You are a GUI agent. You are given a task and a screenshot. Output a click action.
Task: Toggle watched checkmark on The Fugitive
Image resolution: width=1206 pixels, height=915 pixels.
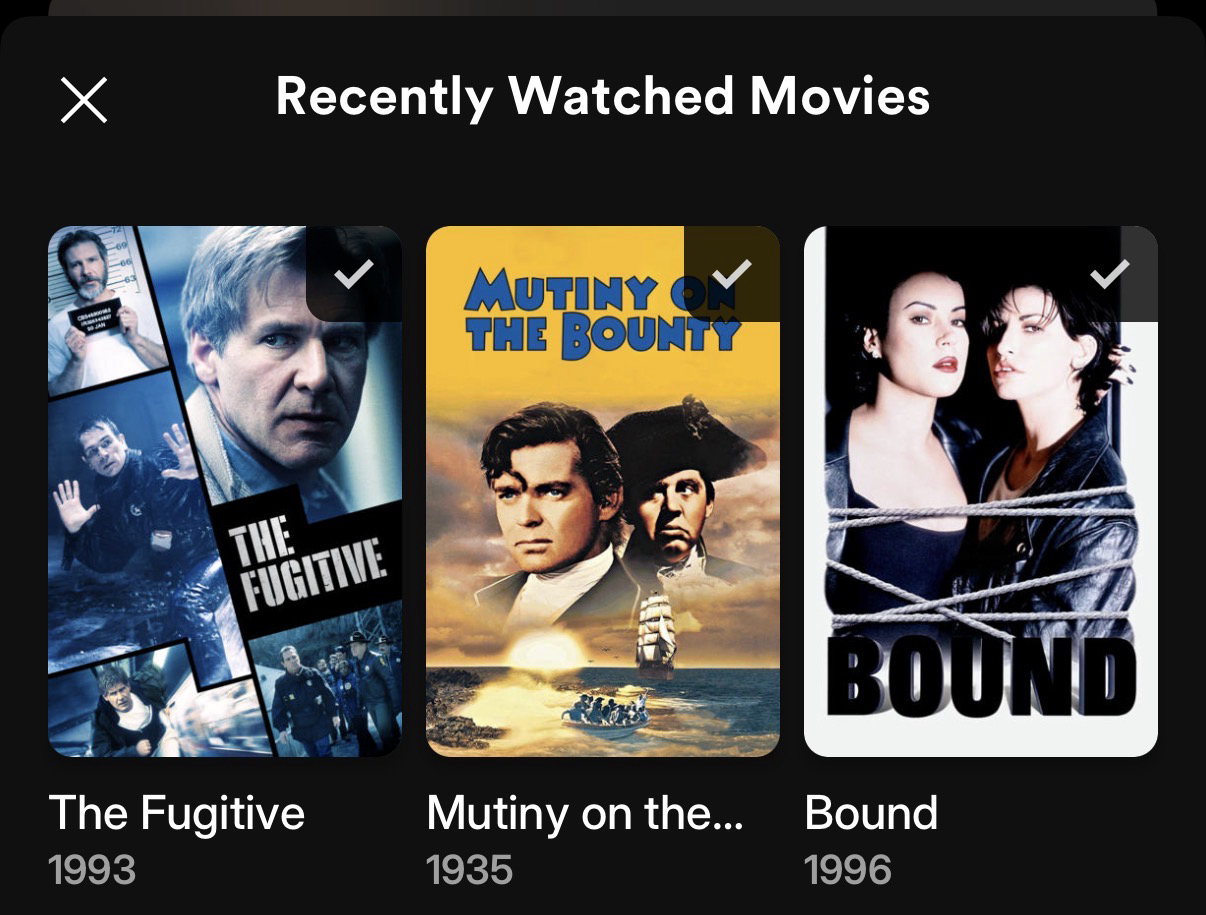(354, 274)
